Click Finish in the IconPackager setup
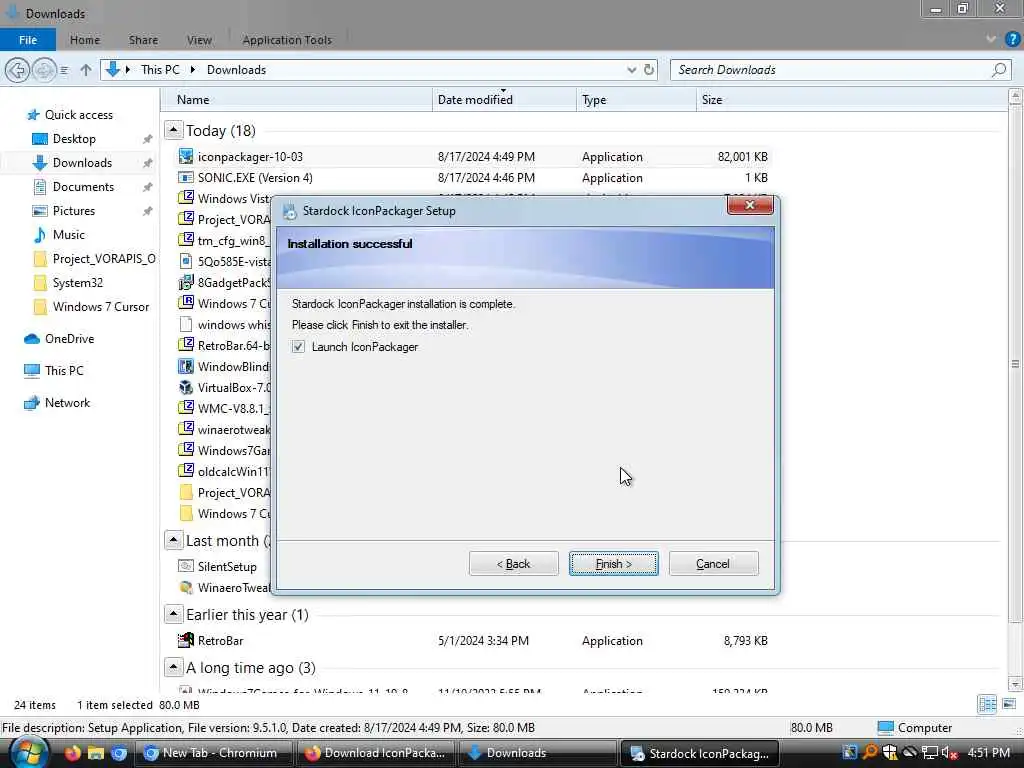Viewport: 1024px width, 768px height. point(613,564)
